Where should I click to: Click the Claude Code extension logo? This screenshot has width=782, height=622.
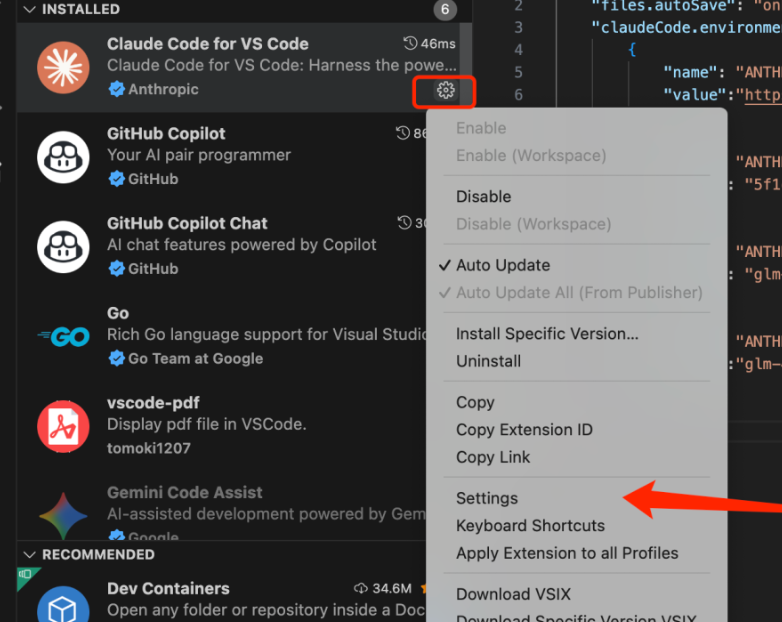click(x=64, y=67)
